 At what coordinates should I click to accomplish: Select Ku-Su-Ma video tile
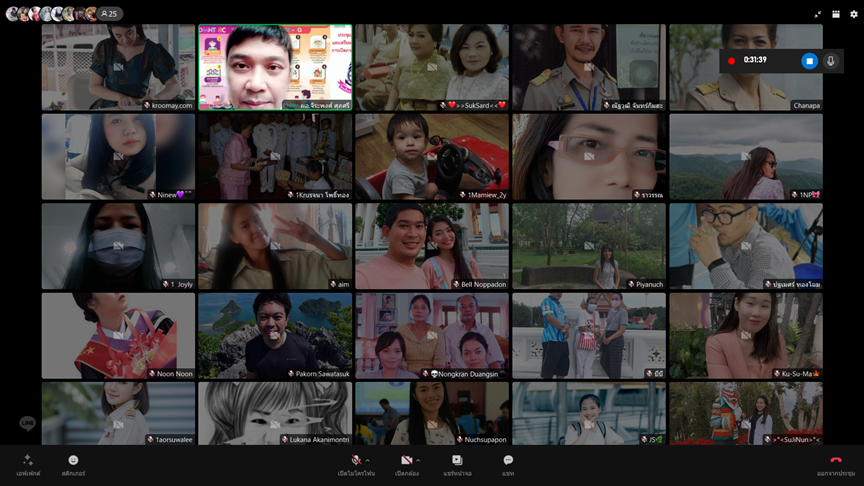(746, 336)
